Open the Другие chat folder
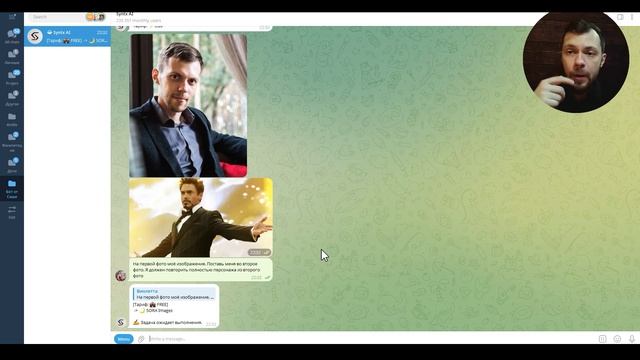The height and width of the screenshot is (360, 640). (x=12, y=98)
